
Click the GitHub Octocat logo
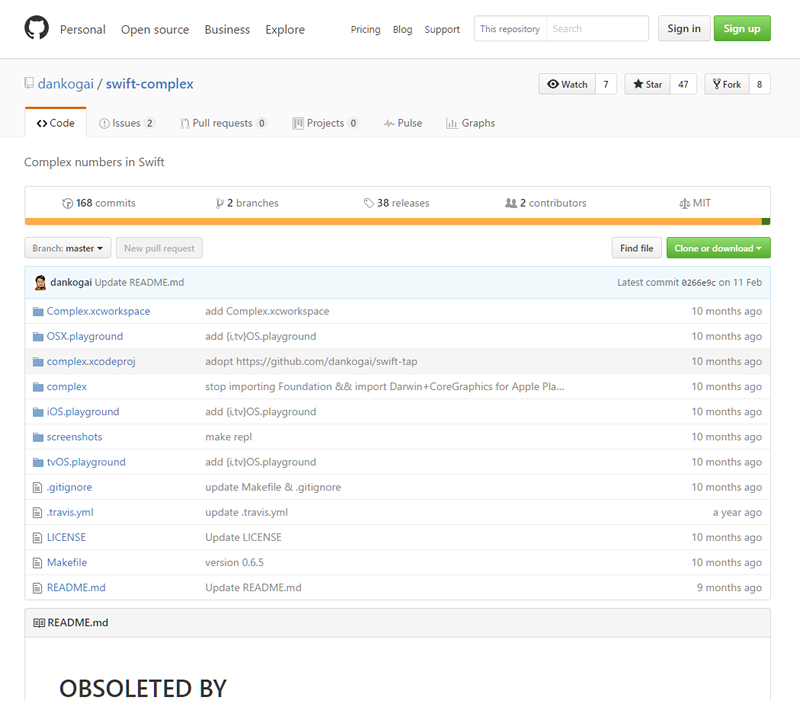pos(37,28)
